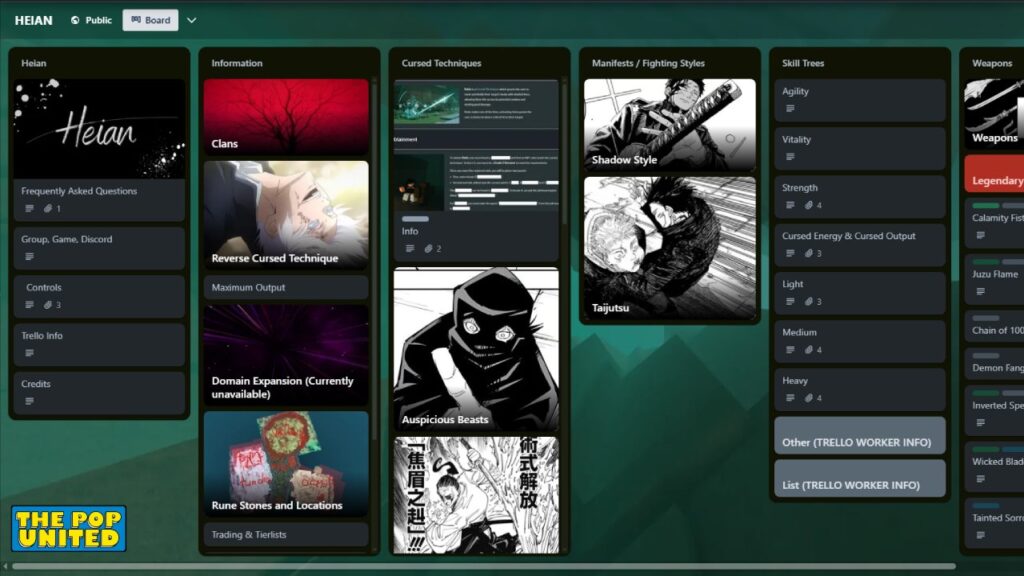Screen dimensions: 1024x576
Task: Click attachment icon on the Info card
Action: coord(428,249)
